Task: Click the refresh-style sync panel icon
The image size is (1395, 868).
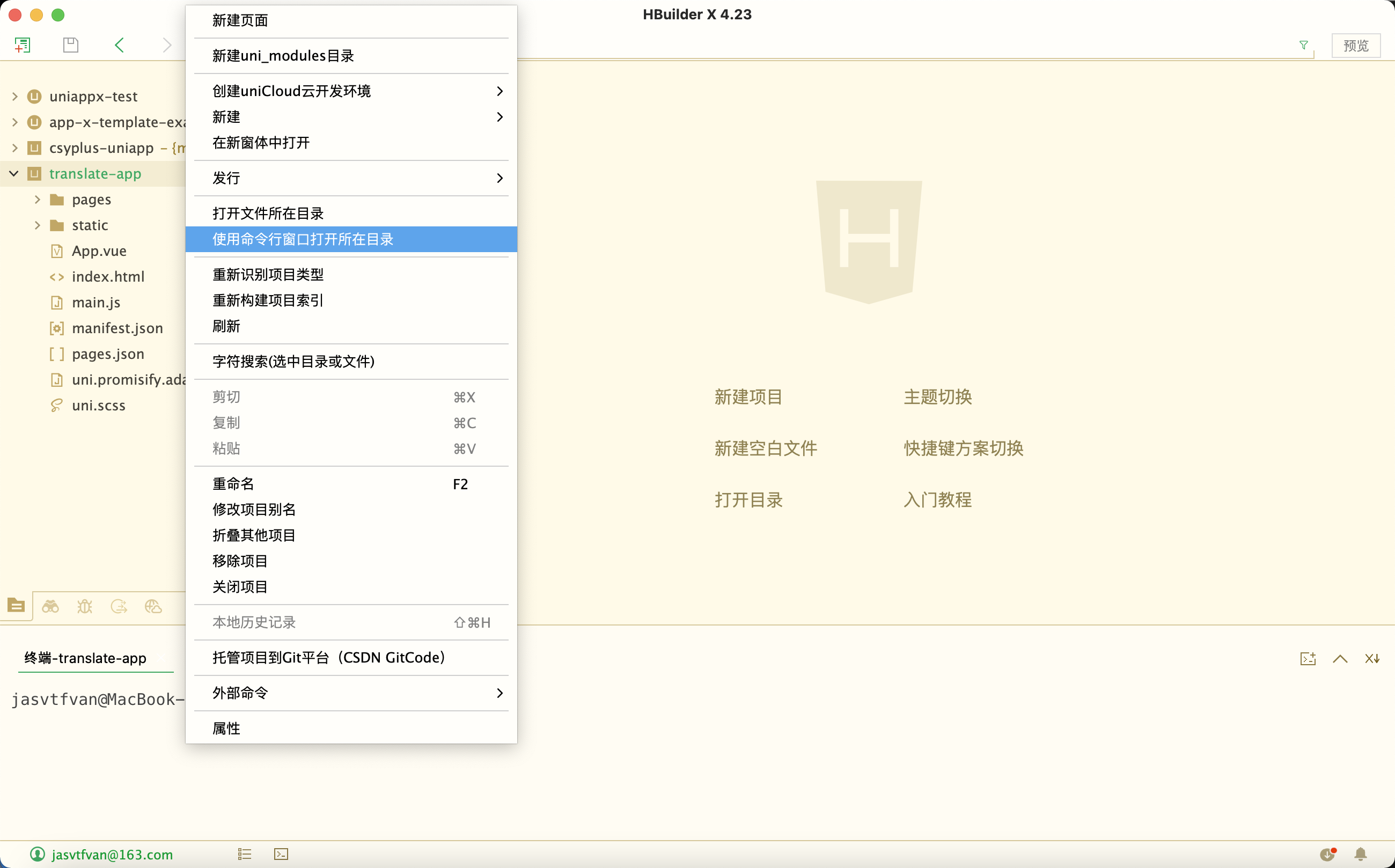Action: tap(119, 606)
